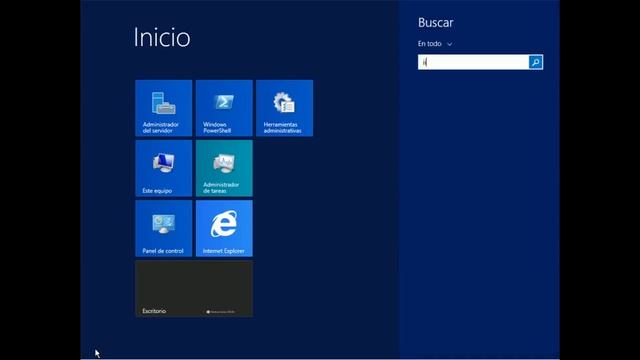
Task: Open the Escritorio desktop tile
Action: [x=194, y=289]
